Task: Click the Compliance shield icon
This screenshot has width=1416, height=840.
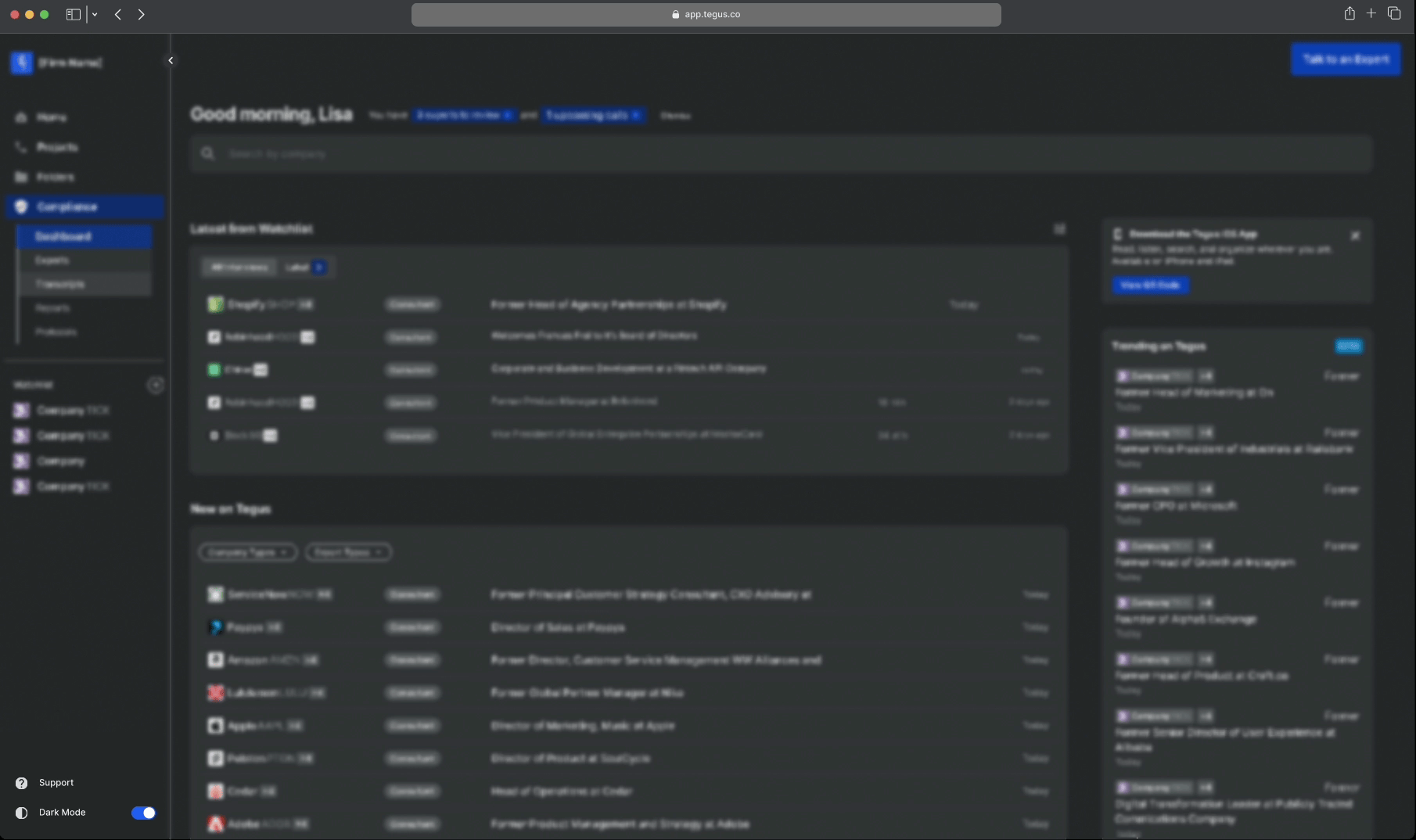Action: 21,206
